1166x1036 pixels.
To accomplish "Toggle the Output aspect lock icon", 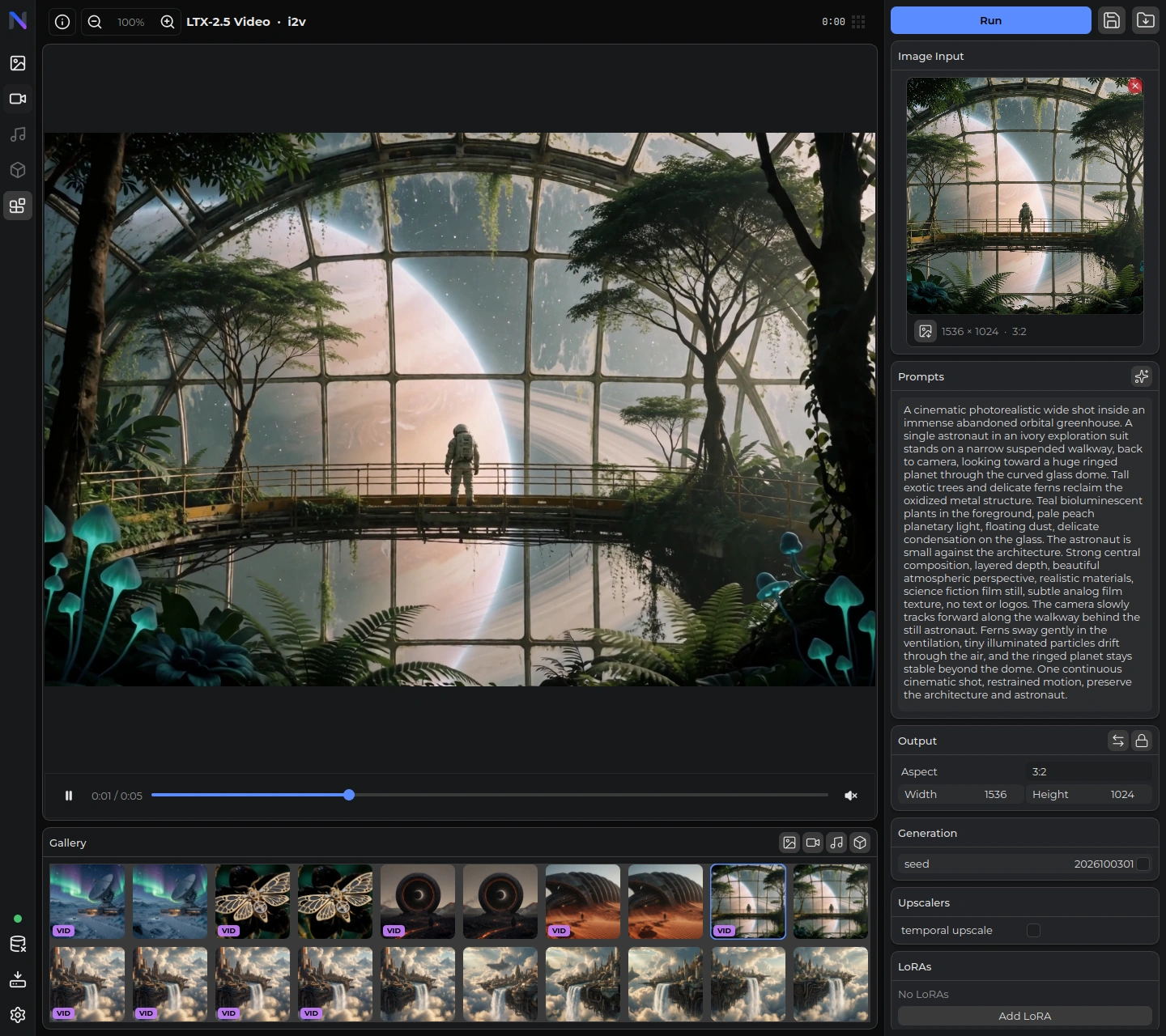I will 1142,741.
